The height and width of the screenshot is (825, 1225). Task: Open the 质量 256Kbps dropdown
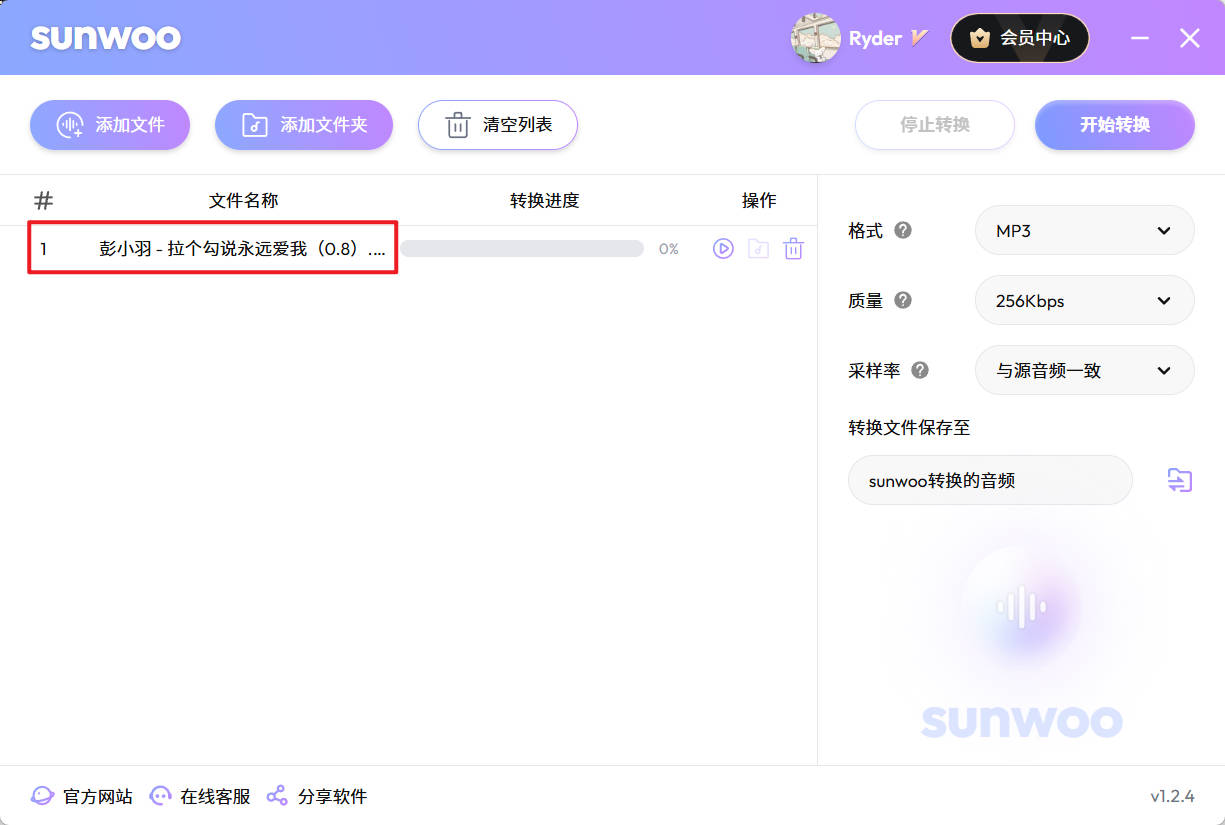[x=1085, y=300]
